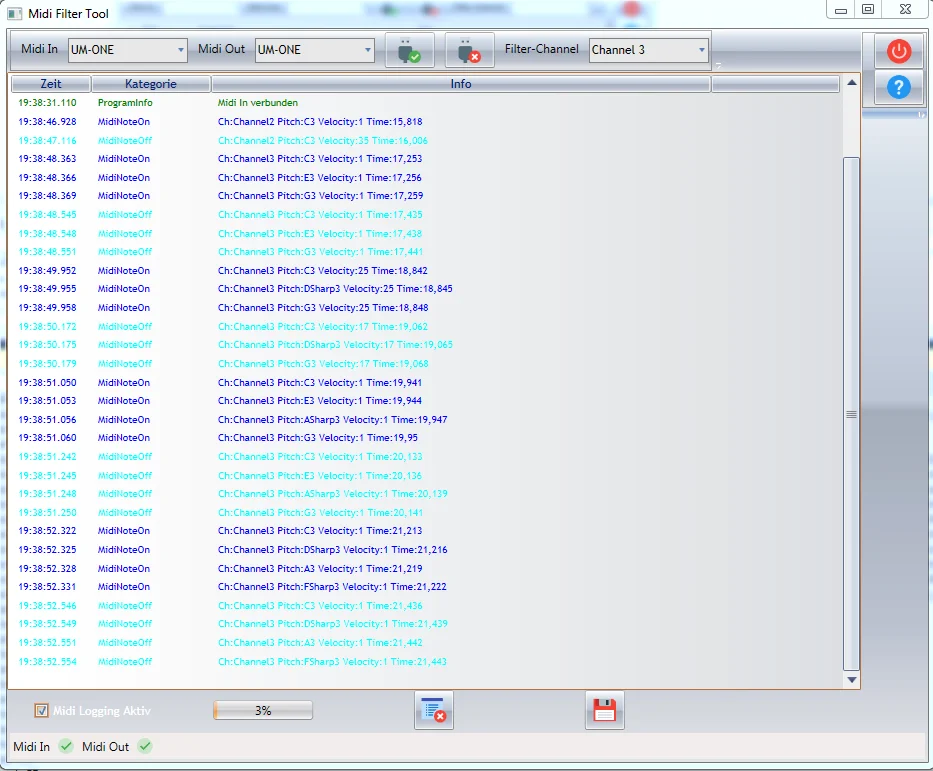Click 'Pitch:E3 Velocity:1 Time:17,256' entry
The width and height of the screenshot is (933, 771).
pos(425,177)
